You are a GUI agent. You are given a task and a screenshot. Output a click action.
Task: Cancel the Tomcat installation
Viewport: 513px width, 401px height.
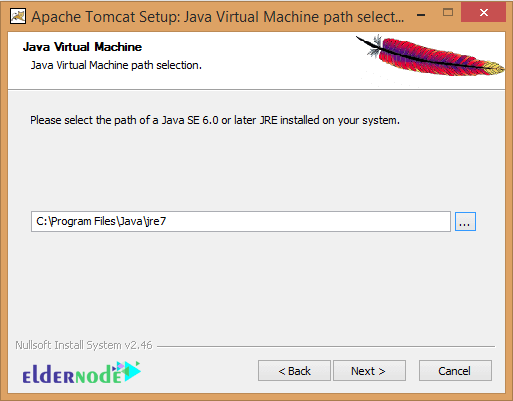[x=455, y=371]
